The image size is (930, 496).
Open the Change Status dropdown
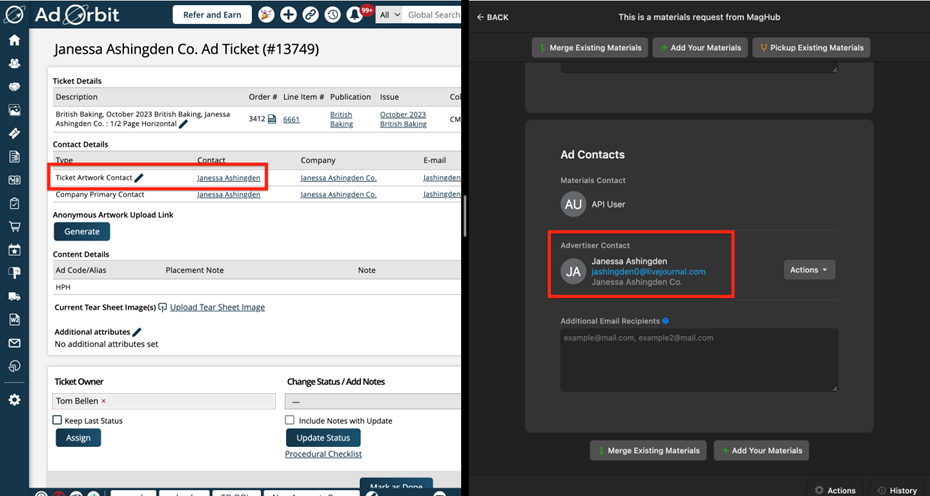tap(374, 402)
